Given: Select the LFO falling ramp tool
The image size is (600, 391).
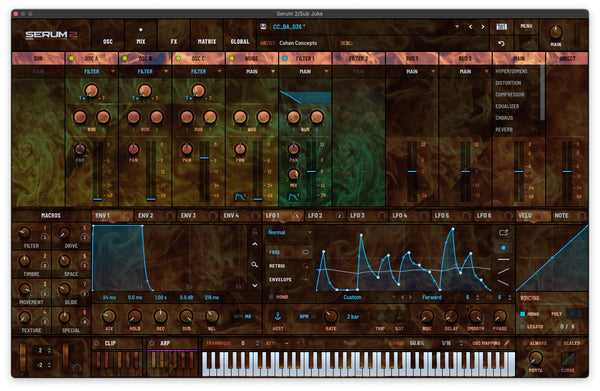Looking at the screenshot, I should (x=503, y=283).
